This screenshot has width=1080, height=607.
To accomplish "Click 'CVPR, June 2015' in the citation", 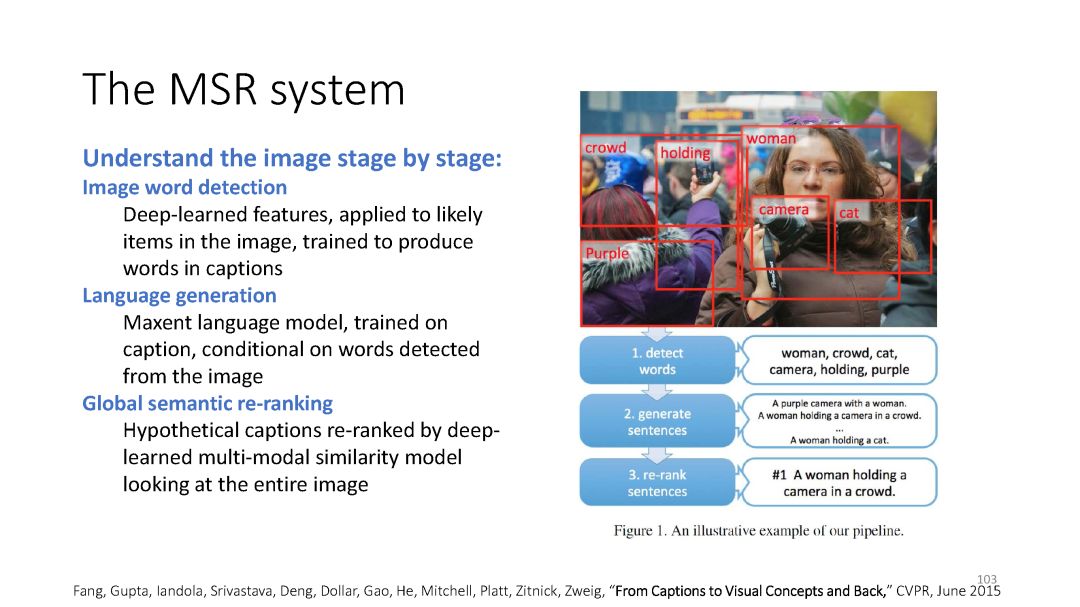I will 948,591.
